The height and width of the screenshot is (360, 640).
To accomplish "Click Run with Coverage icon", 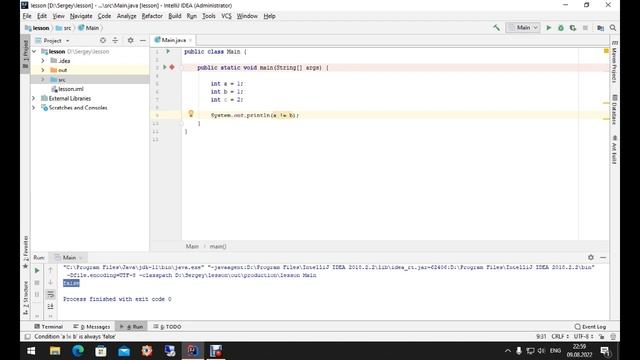I will click(x=573, y=28).
